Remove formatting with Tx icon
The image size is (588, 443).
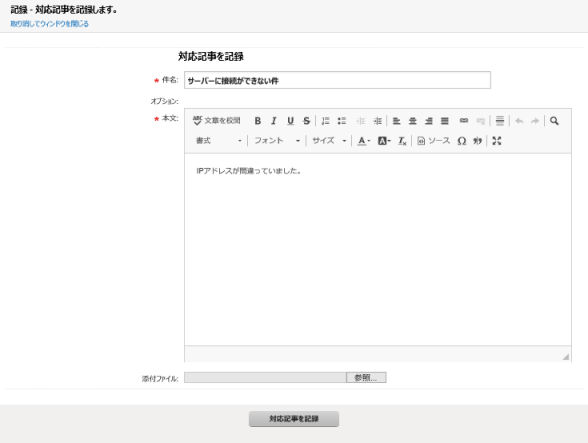[x=402, y=141]
